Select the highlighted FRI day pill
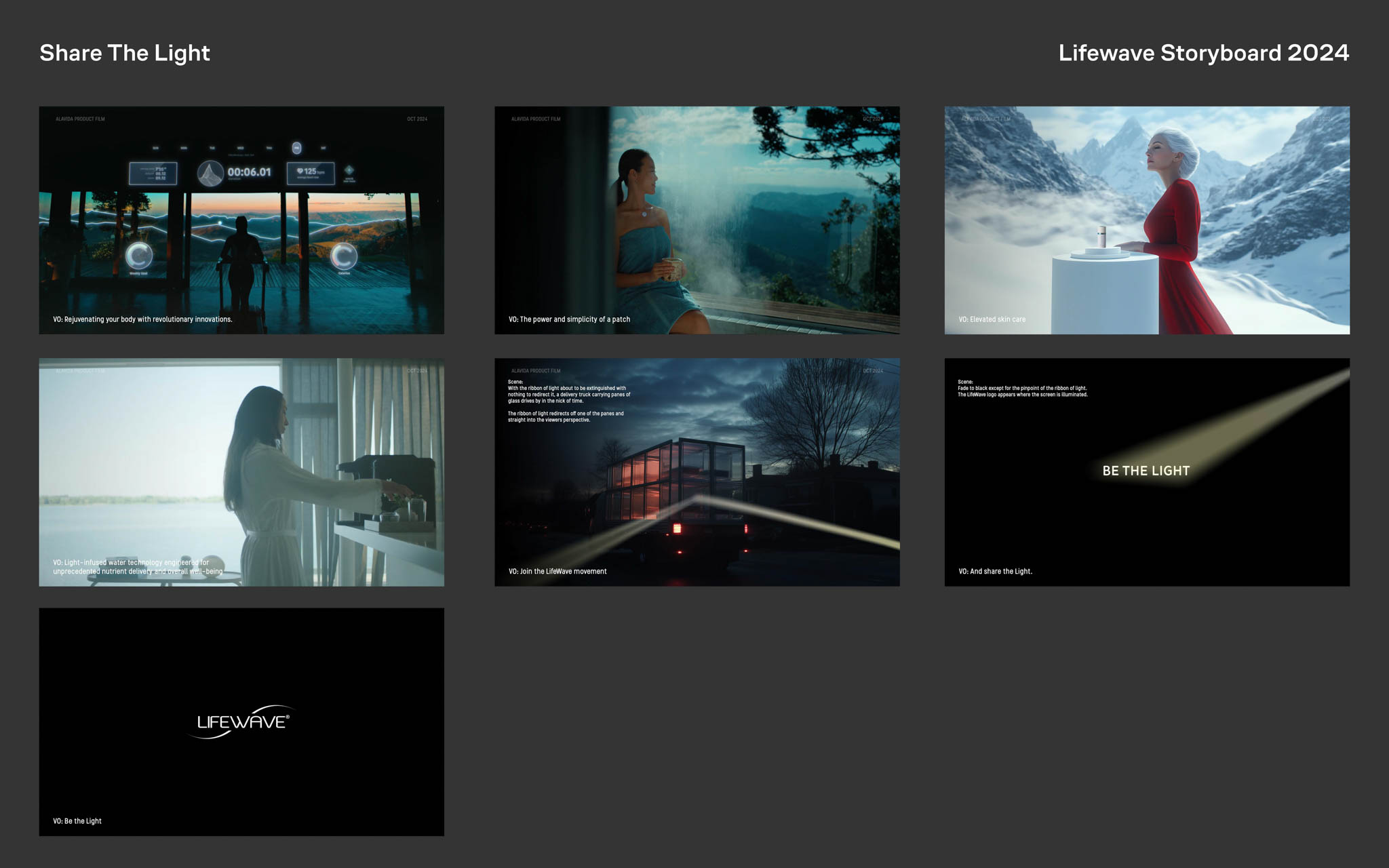The width and height of the screenshot is (1389, 868). (x=296, y=148)
